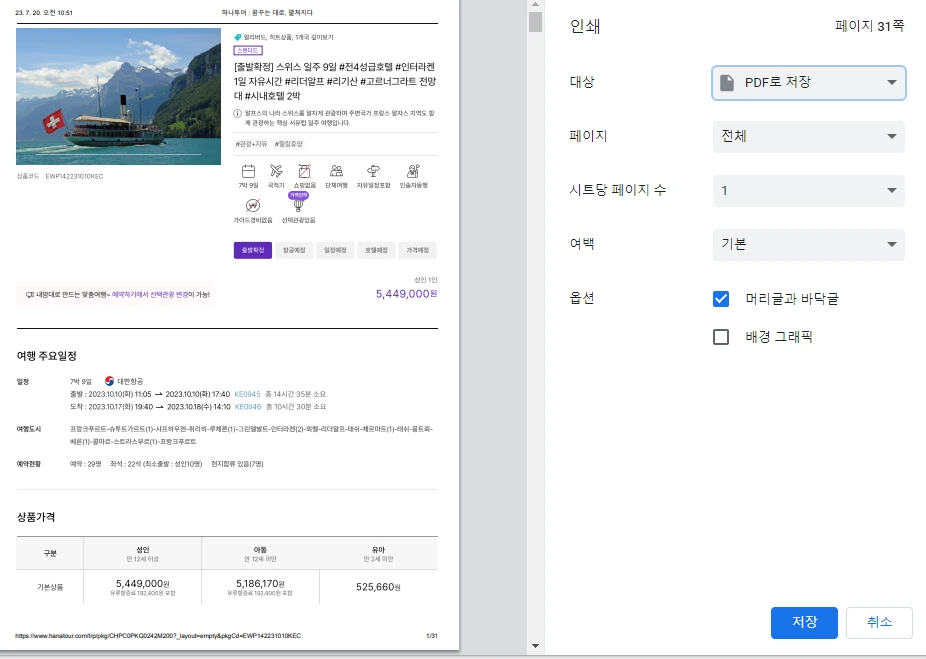
Task: Click the PDF document icon in the destination field
Action: pyautogui.click(x=727, y=83)
